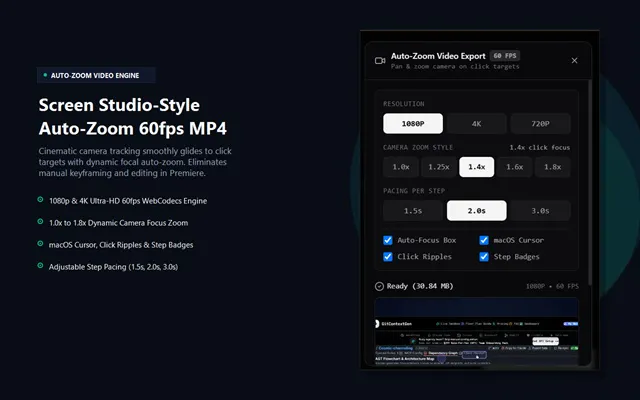Choose 1.25x camera zoom style
The height and width of the screenshot is (400, 640).
[439, 167]
